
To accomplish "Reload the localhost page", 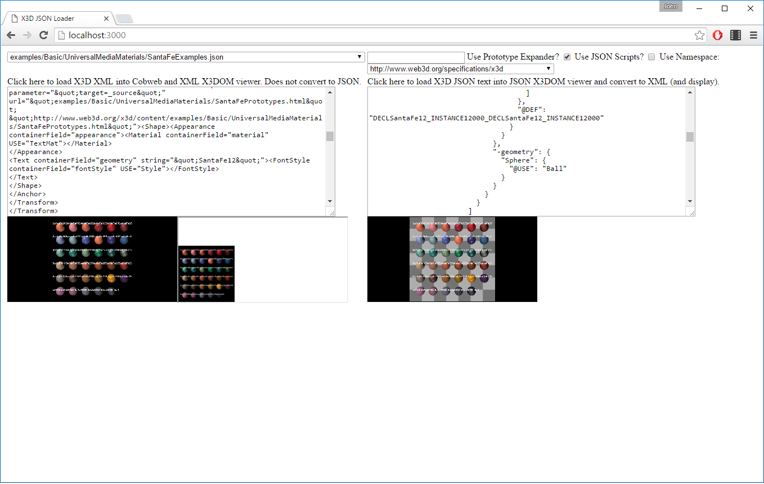I will (44, 35).
